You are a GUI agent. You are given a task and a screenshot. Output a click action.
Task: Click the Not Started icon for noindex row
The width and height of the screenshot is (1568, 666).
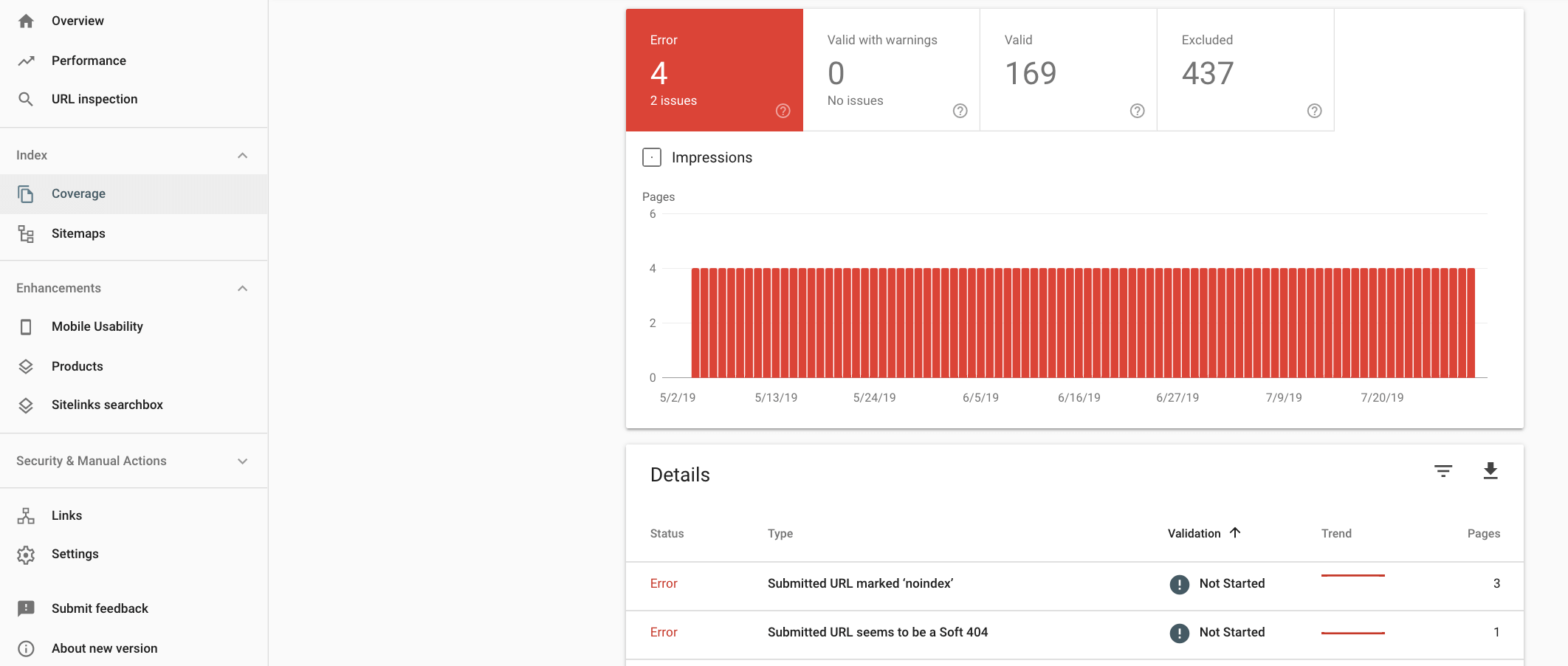tap(1180, 585)
